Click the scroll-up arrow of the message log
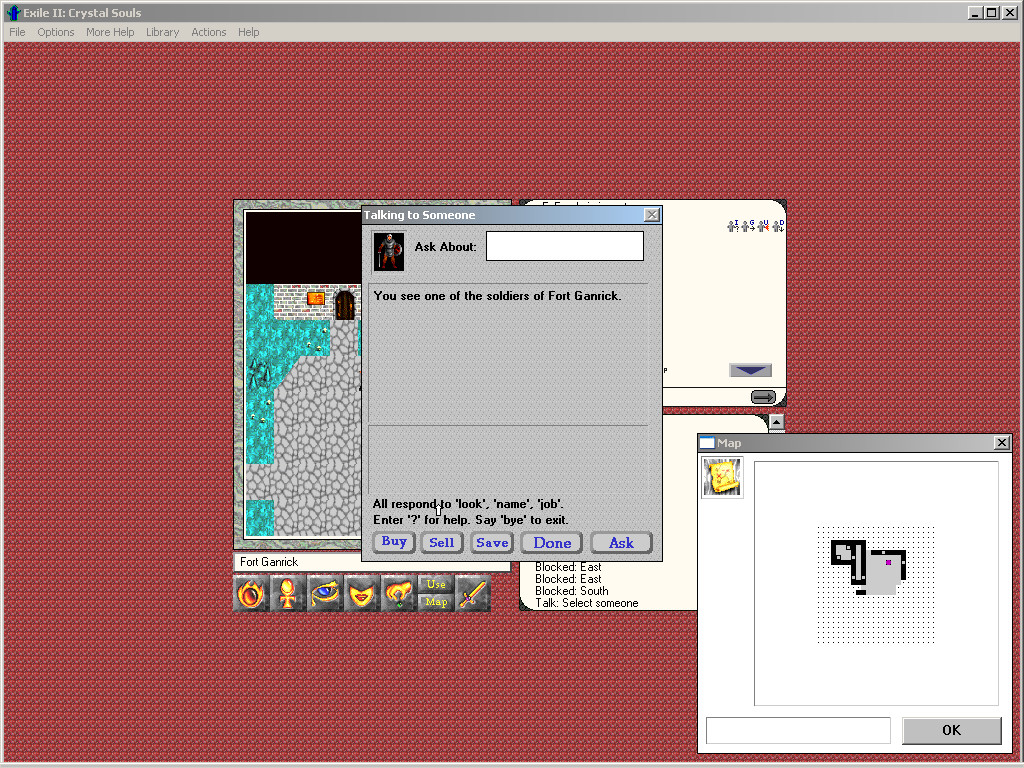Viewport: 1024px width, 768px height. click(776, 422)
